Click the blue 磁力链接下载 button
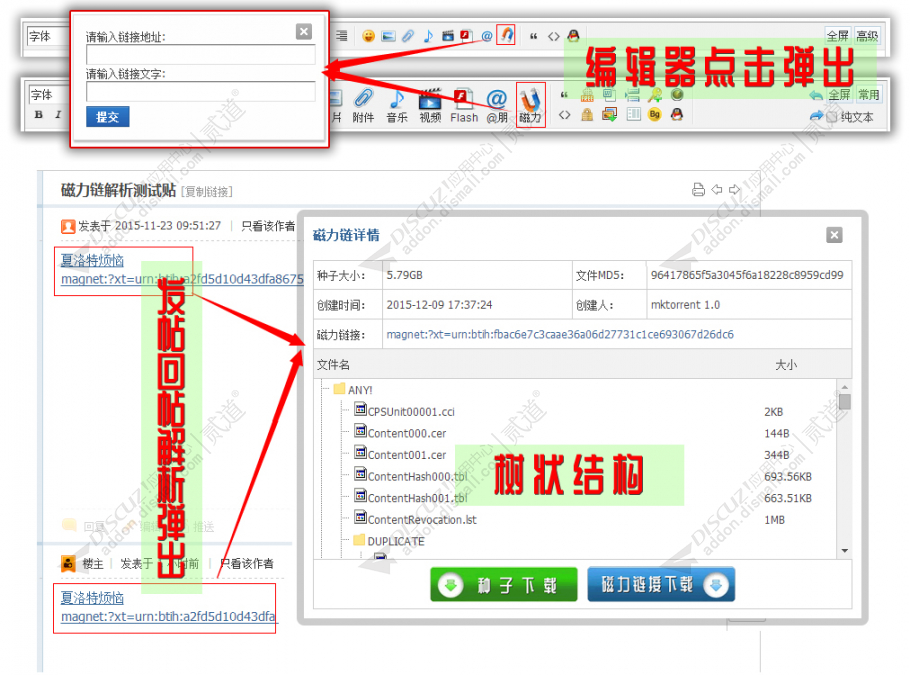This screenshot has height=675, width=910. [660, 585]
